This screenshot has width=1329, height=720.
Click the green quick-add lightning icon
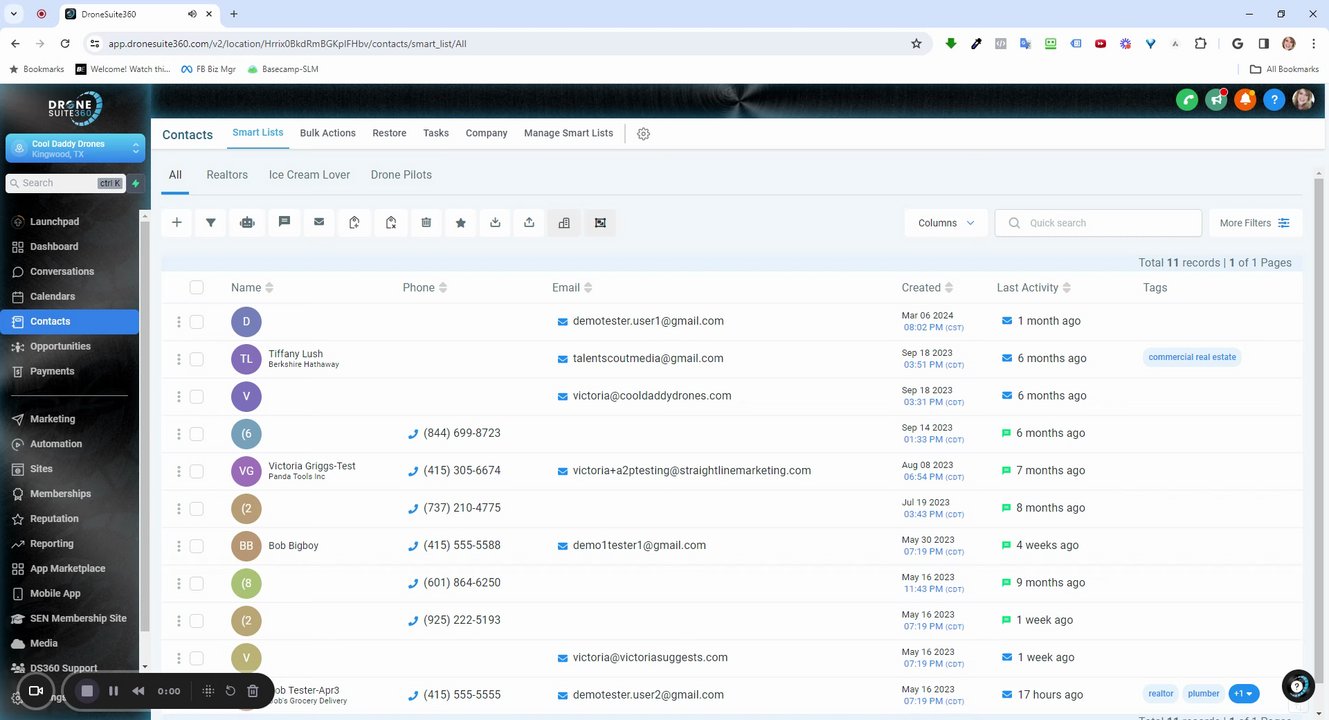(136, 183)
